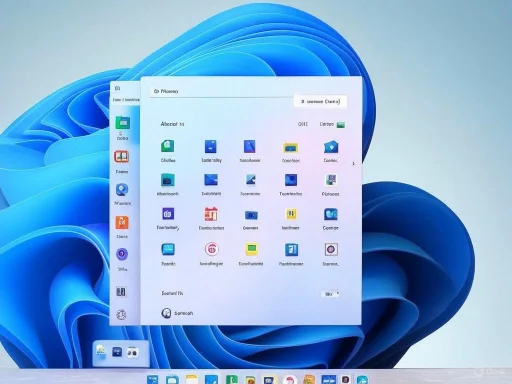Open the multicolor mosaic tile app
Screen dimensions: 512x384
[x=331, y=180]
